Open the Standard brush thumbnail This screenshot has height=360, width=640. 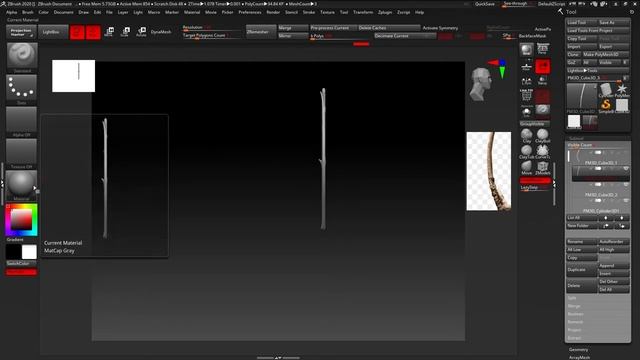(22, 55)
